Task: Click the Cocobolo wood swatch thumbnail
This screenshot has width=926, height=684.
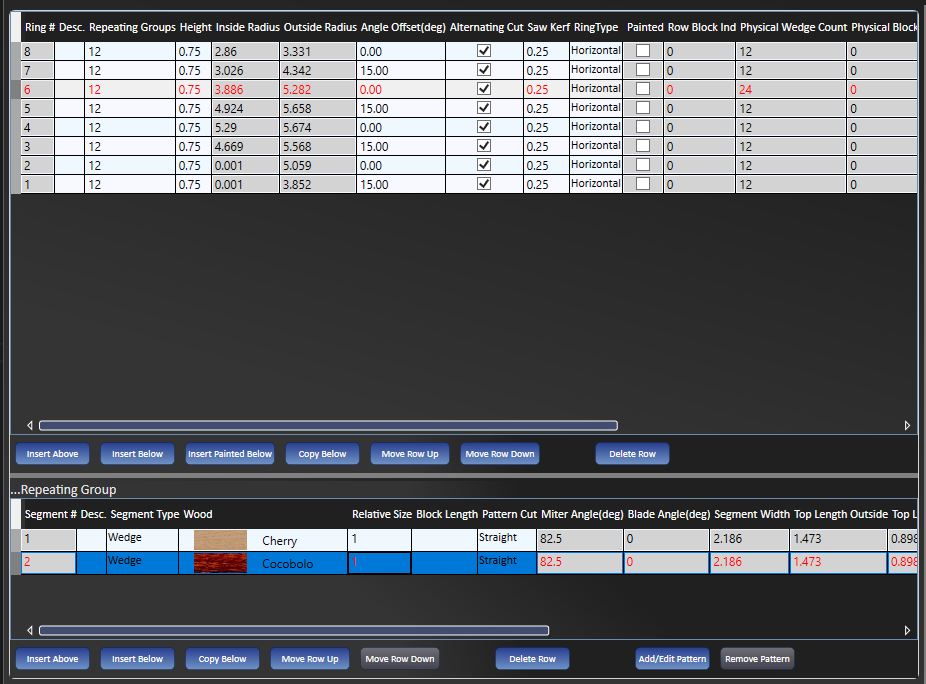Action: [x=219, y=563]
